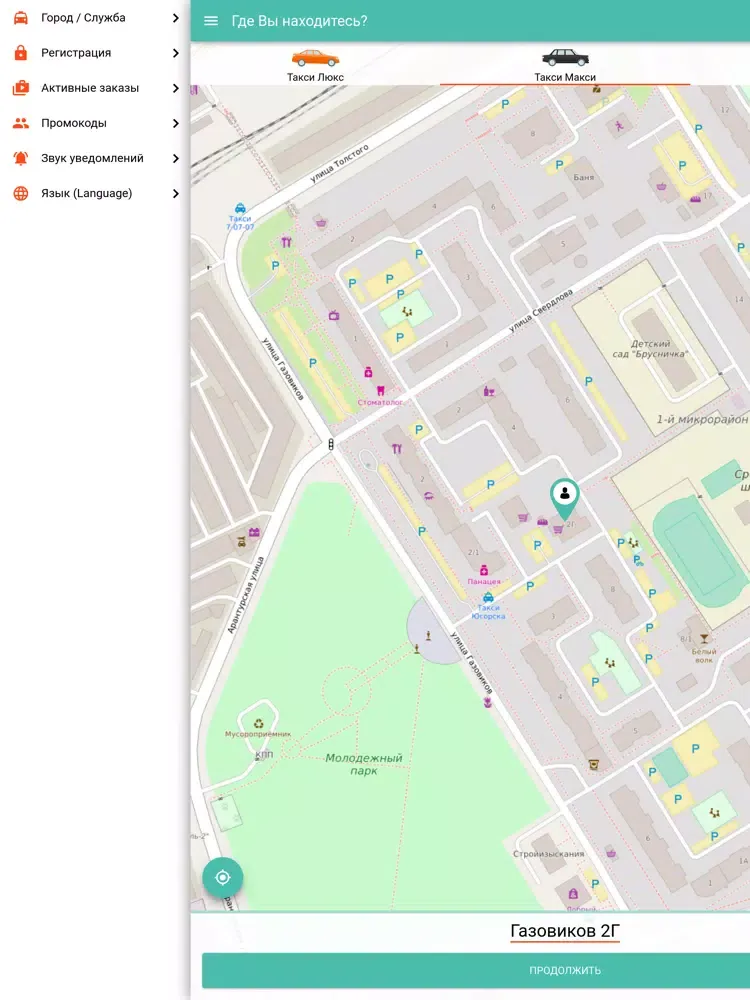Click the улица Толстого street label

click(x=339, y=164)
